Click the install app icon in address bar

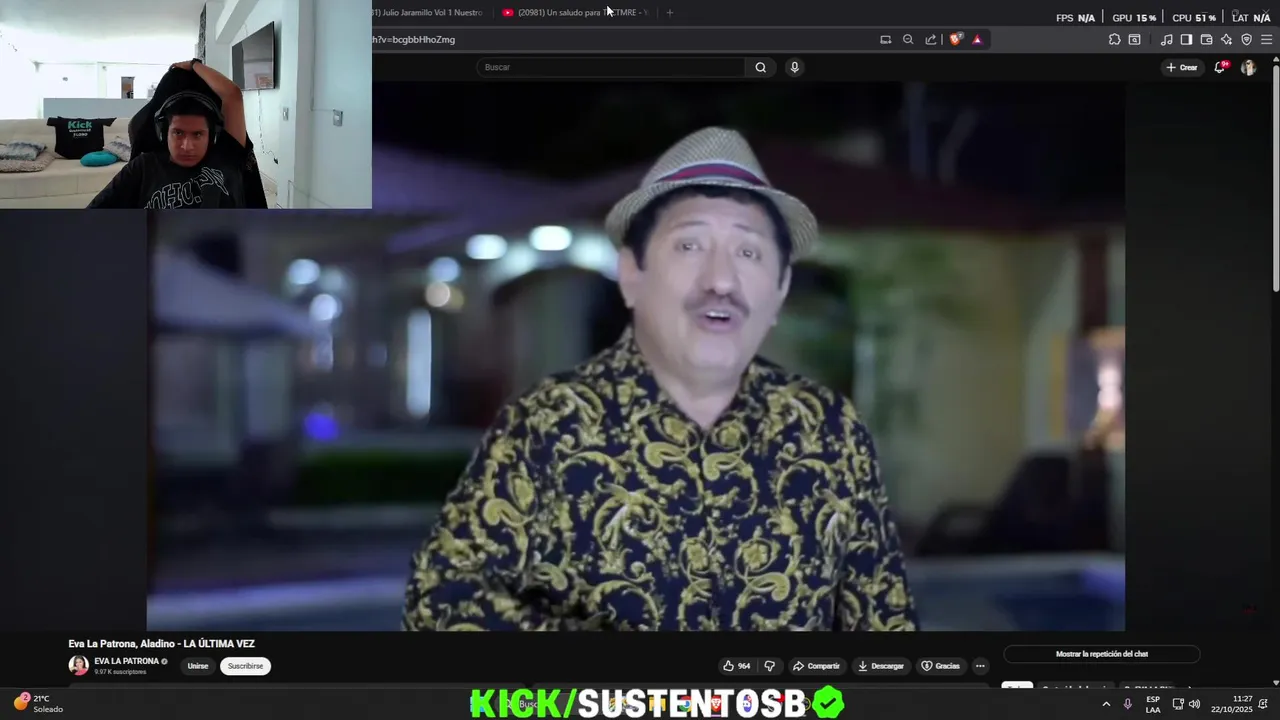pos(885,40)
